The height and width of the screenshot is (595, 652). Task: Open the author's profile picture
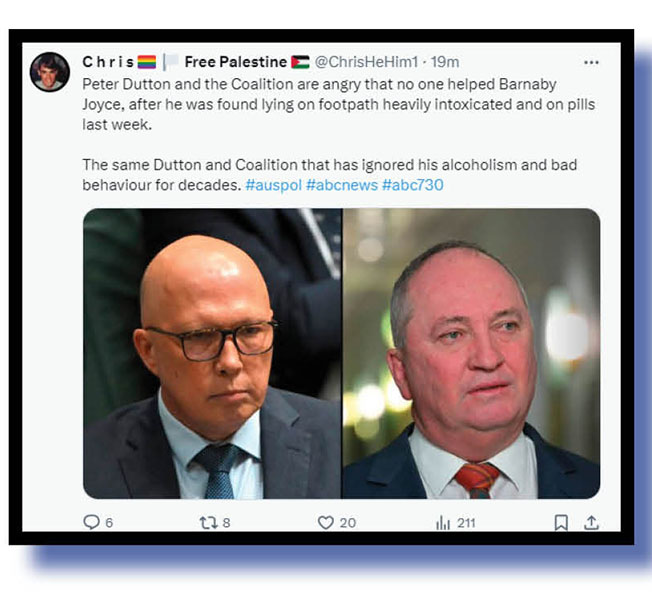click(49, 72)
